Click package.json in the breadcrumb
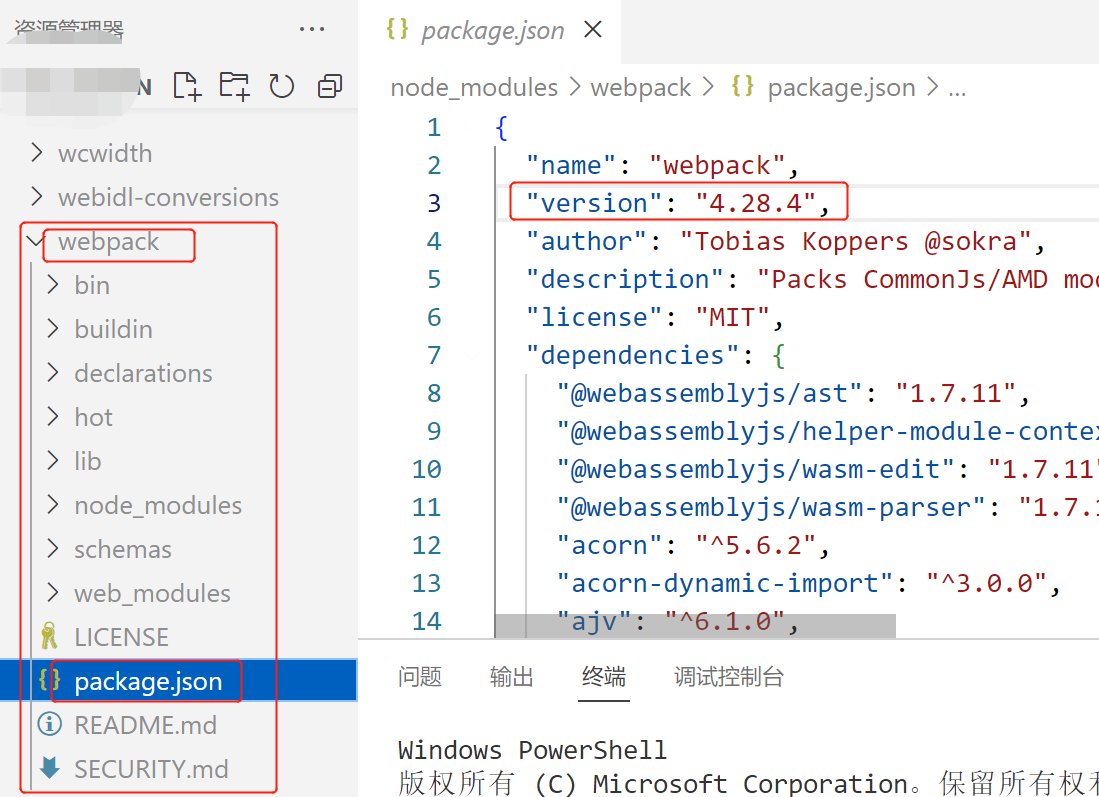The image size is (1099, 797). pyautogui.click(x=841, y=88)
